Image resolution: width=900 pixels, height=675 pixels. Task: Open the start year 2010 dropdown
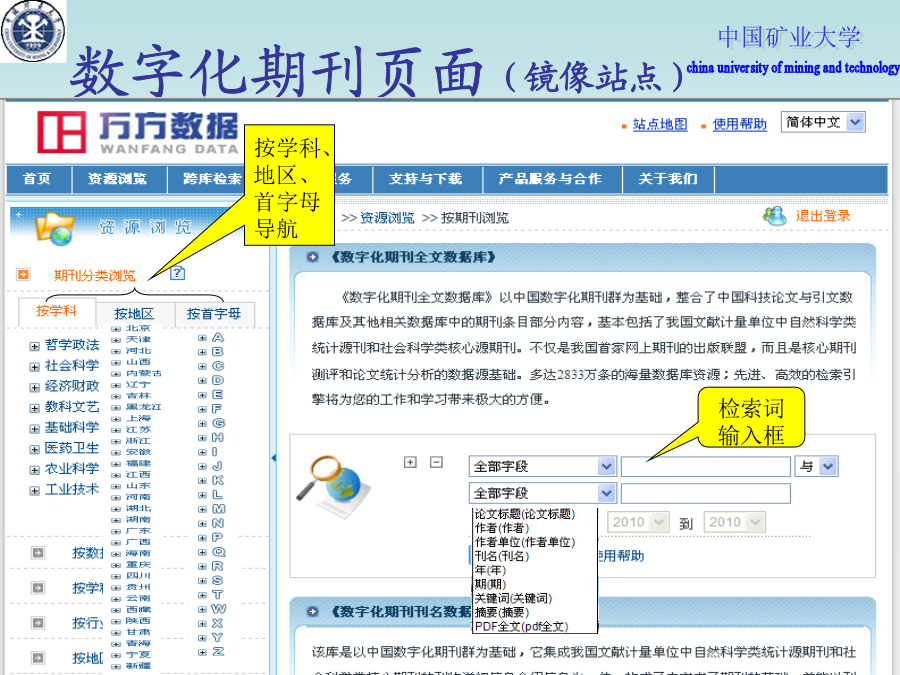638,522
